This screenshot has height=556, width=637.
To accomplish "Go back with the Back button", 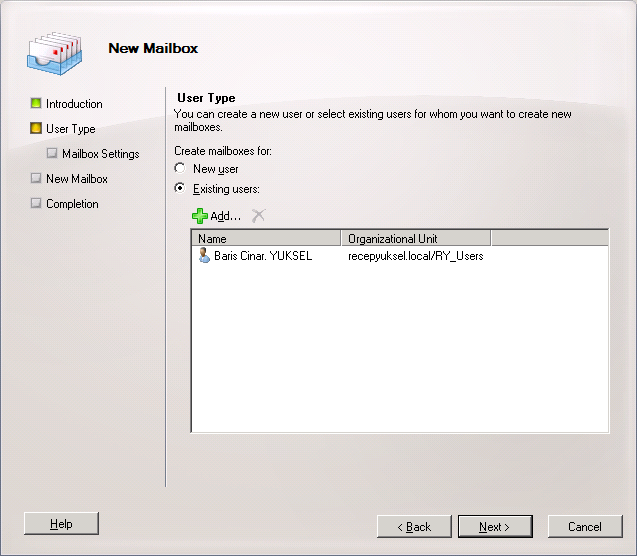I will point(414,527).
